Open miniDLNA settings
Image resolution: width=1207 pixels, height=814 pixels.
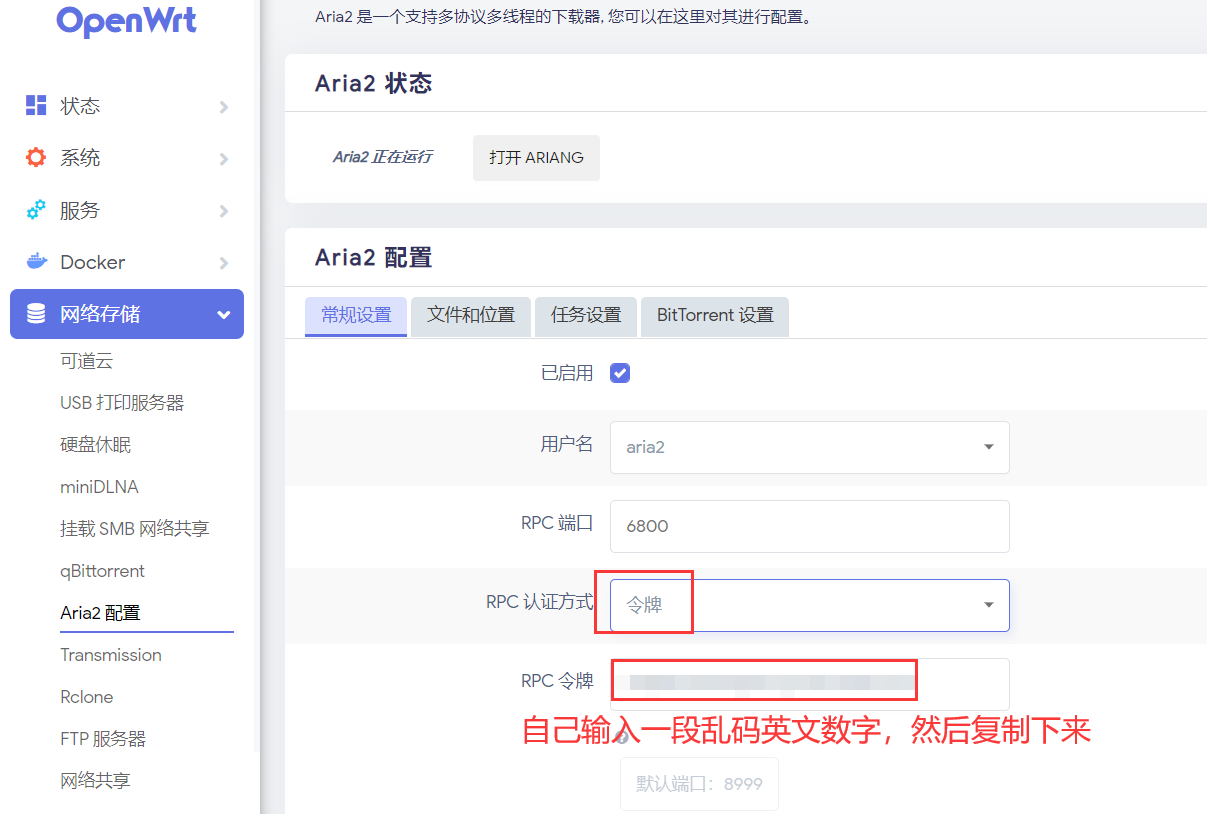99,487
